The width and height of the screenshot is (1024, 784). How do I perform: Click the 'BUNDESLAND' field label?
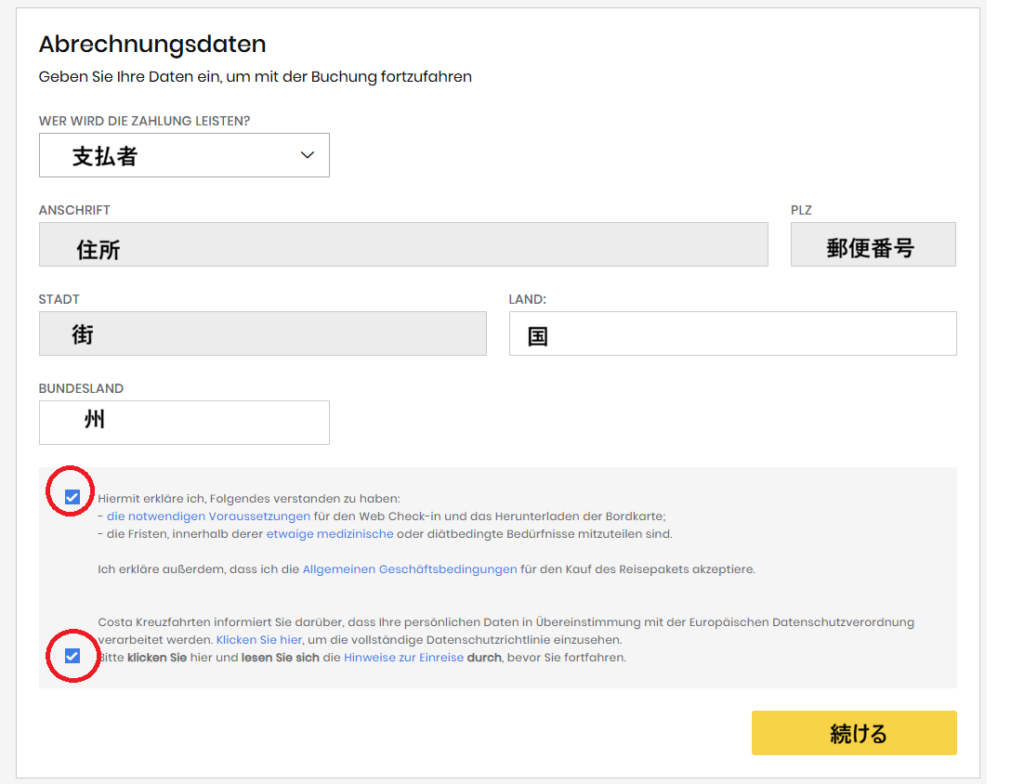[81, 388]
